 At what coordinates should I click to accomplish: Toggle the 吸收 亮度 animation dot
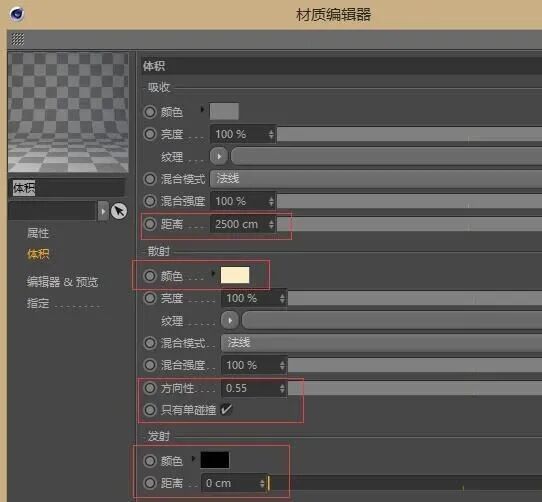pyautogui.click(x=150, y=134)
